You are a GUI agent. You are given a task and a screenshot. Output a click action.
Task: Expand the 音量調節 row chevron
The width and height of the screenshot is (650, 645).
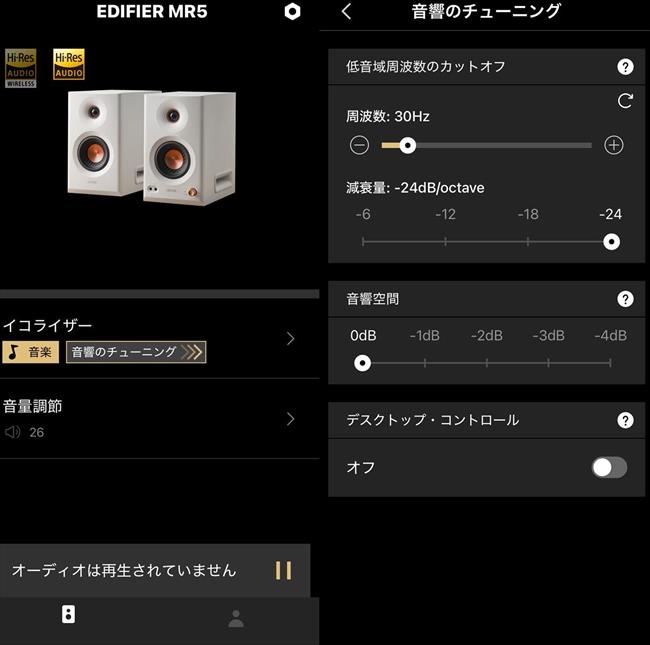point(291,419)
